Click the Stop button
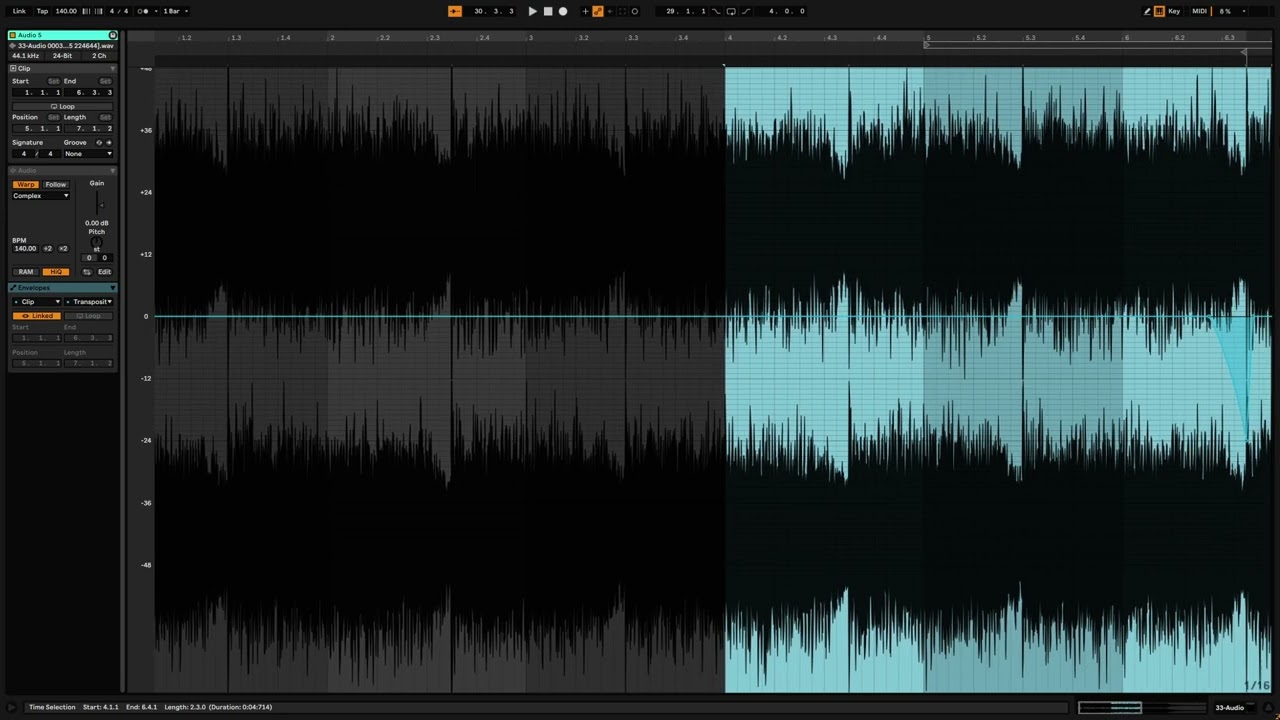1280x720 pixels. 547,11
